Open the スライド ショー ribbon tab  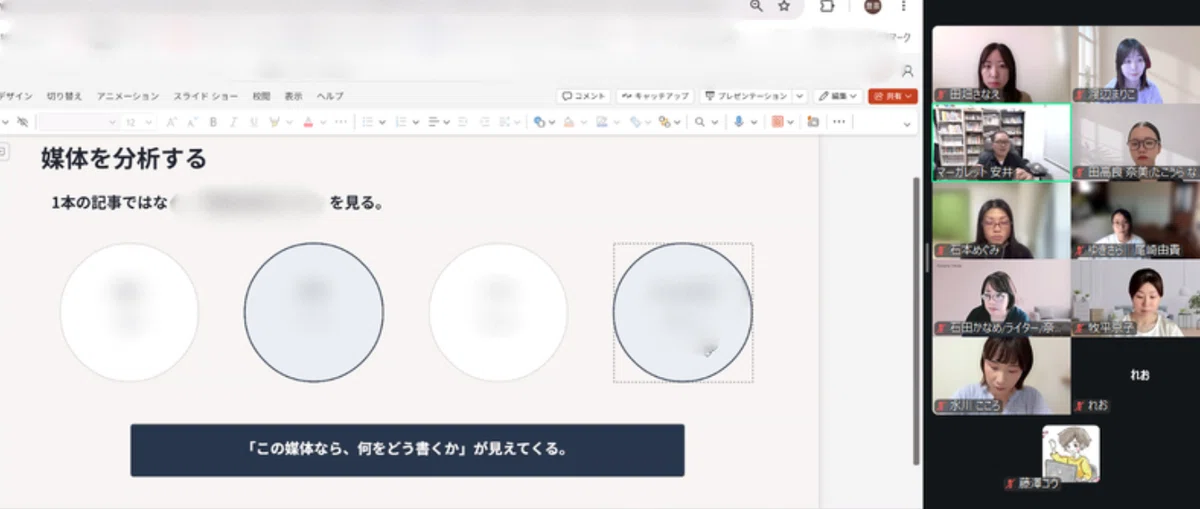click(x=206, y=96)
